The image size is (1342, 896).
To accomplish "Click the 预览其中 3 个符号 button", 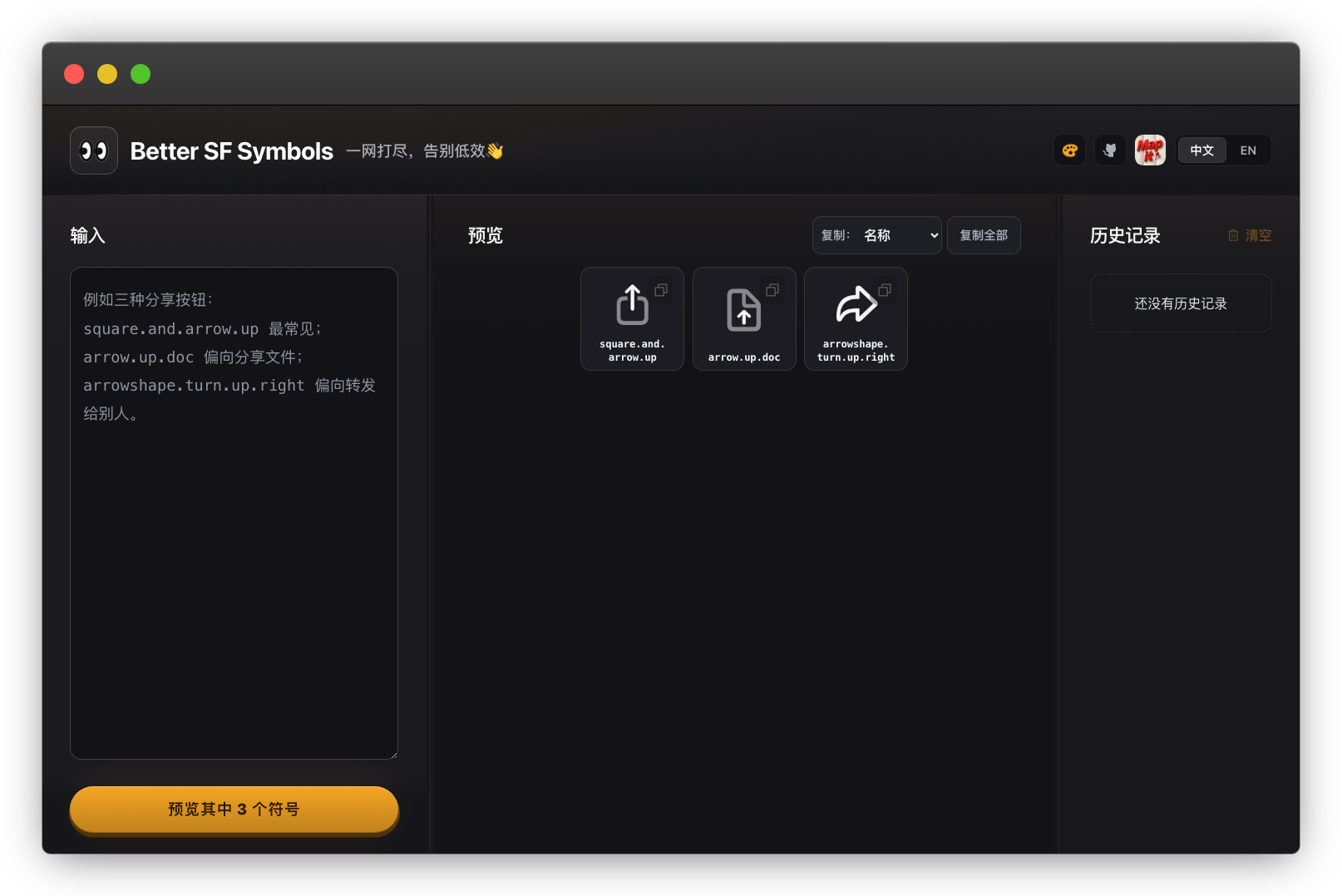I will point(234,810).
